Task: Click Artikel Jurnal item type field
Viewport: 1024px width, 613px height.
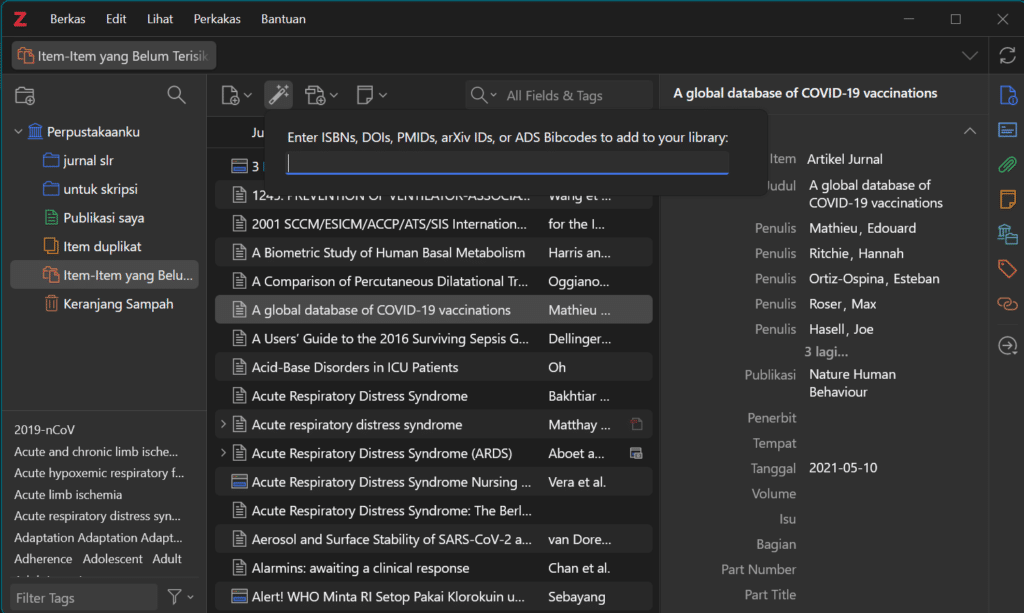Action: (x=844, y=159)
